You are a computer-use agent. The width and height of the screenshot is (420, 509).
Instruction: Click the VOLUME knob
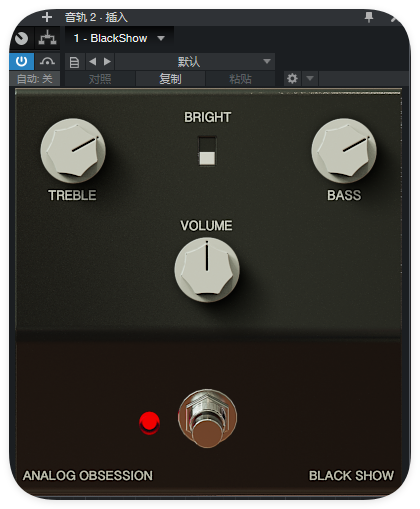[x=207, y=270]
